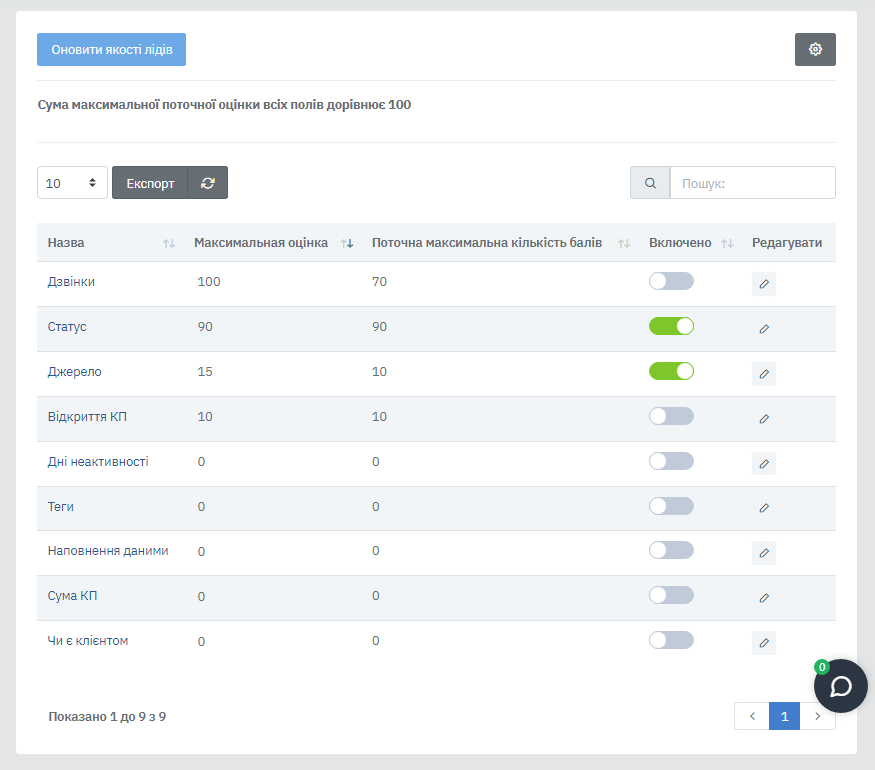Click the refresh icon beside Експорт

[x=208, y=183]
